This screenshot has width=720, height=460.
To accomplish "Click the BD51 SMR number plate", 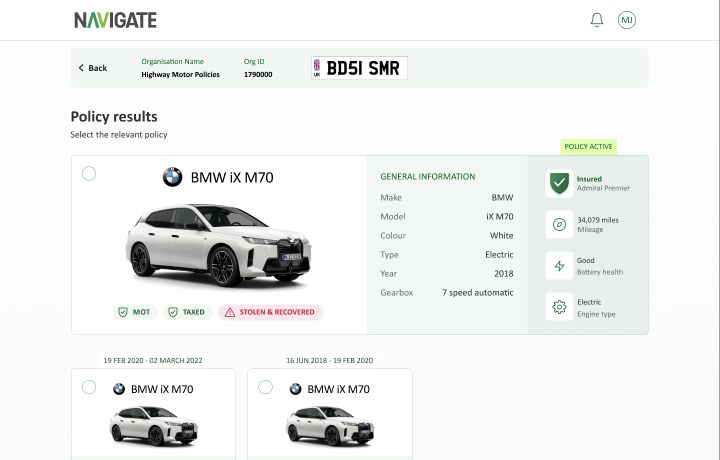I will (x=359, y=68).
